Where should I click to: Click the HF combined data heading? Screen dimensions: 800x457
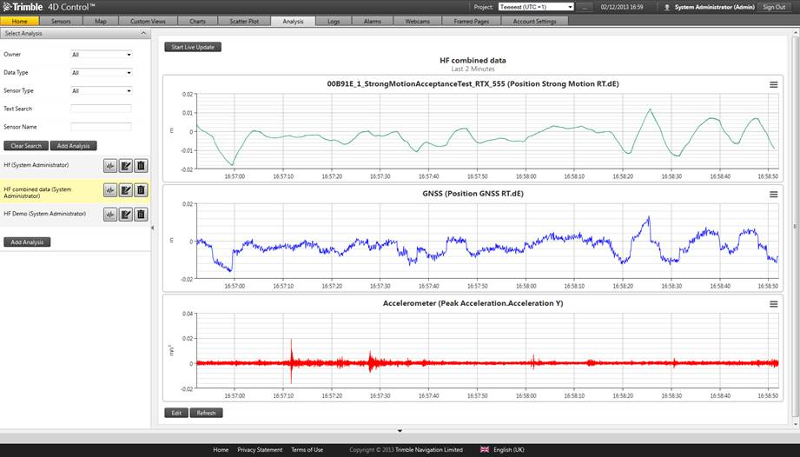click(473, 60)
